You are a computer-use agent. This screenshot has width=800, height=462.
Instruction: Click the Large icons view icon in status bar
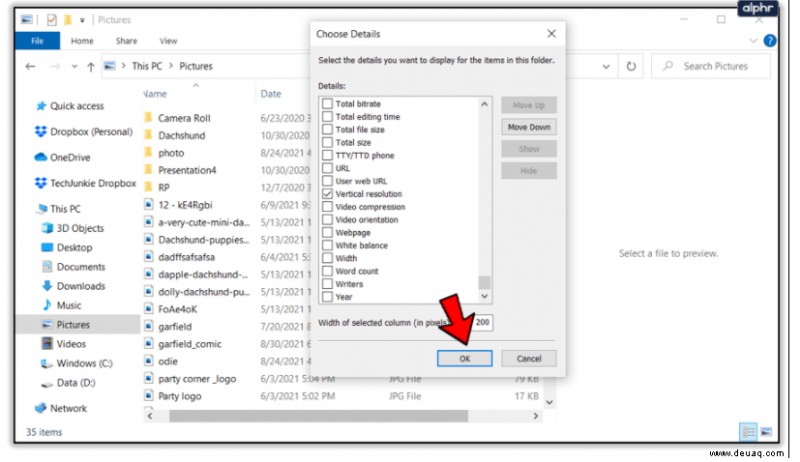(x=766, y=432)
